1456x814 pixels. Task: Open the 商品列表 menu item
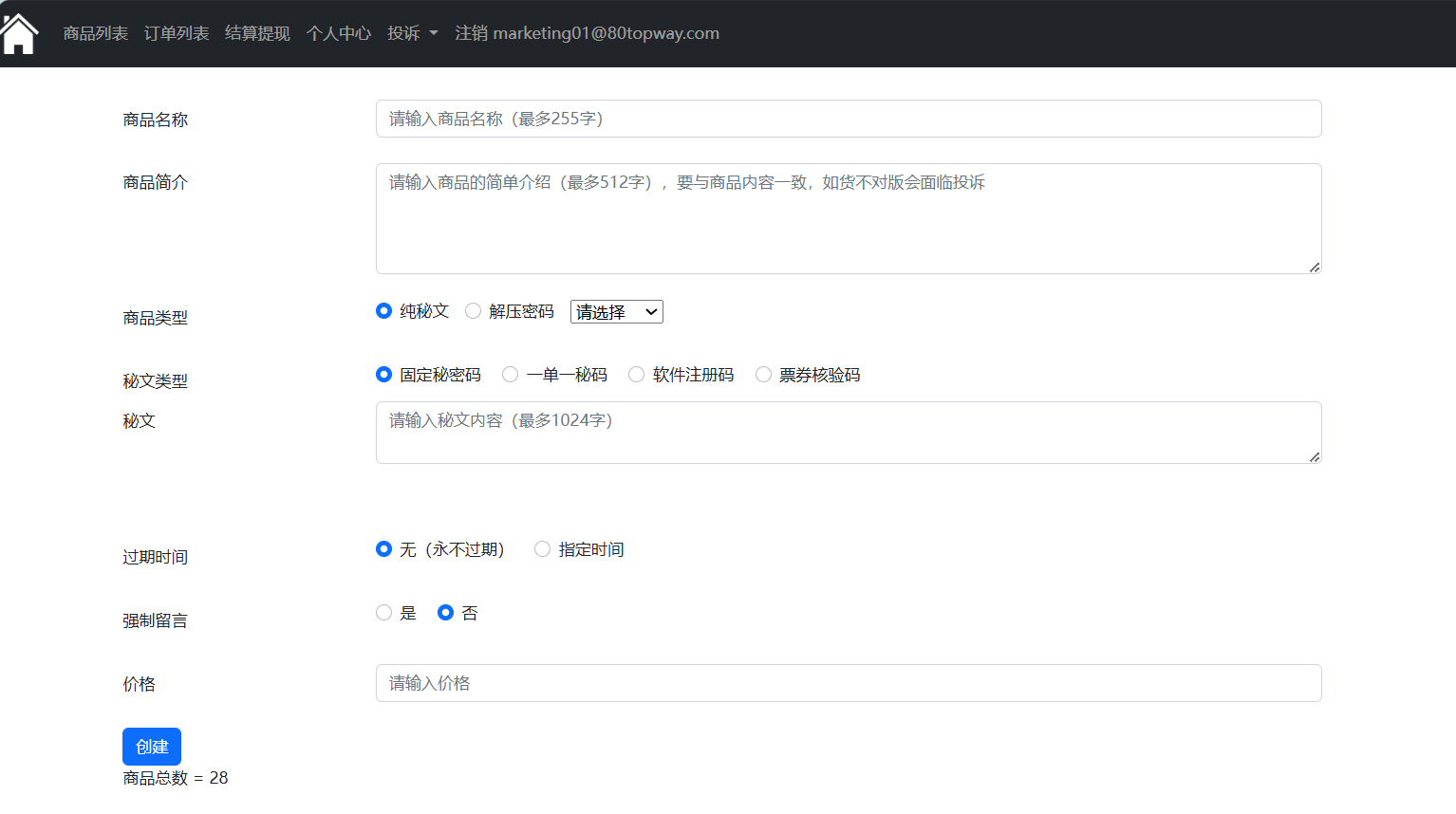[96, 33]
